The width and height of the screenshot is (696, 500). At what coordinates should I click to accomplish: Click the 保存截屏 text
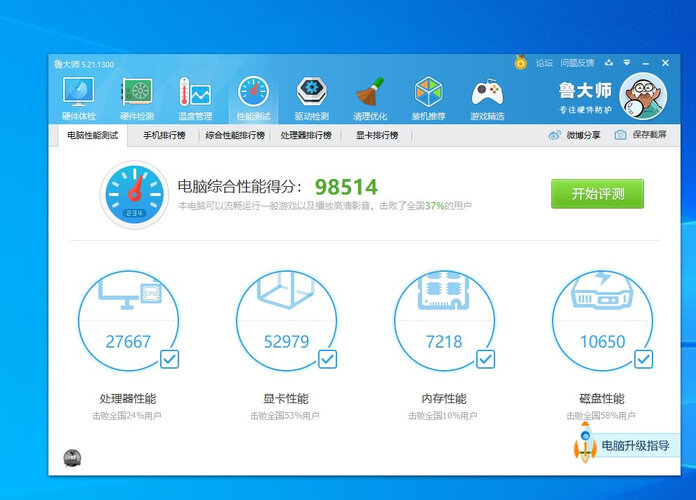click(x=649, y=135)
